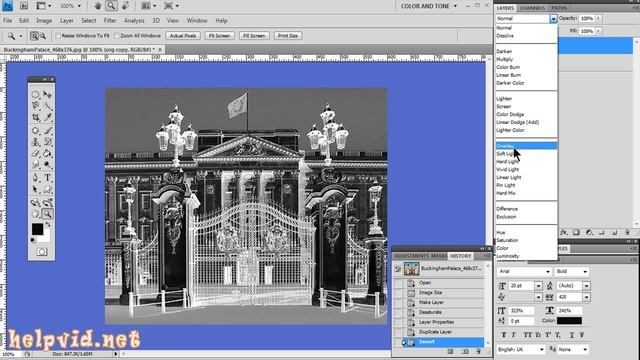The image size is (640, 360).
Task: Open the Image menu
Action: click(44, 20)
